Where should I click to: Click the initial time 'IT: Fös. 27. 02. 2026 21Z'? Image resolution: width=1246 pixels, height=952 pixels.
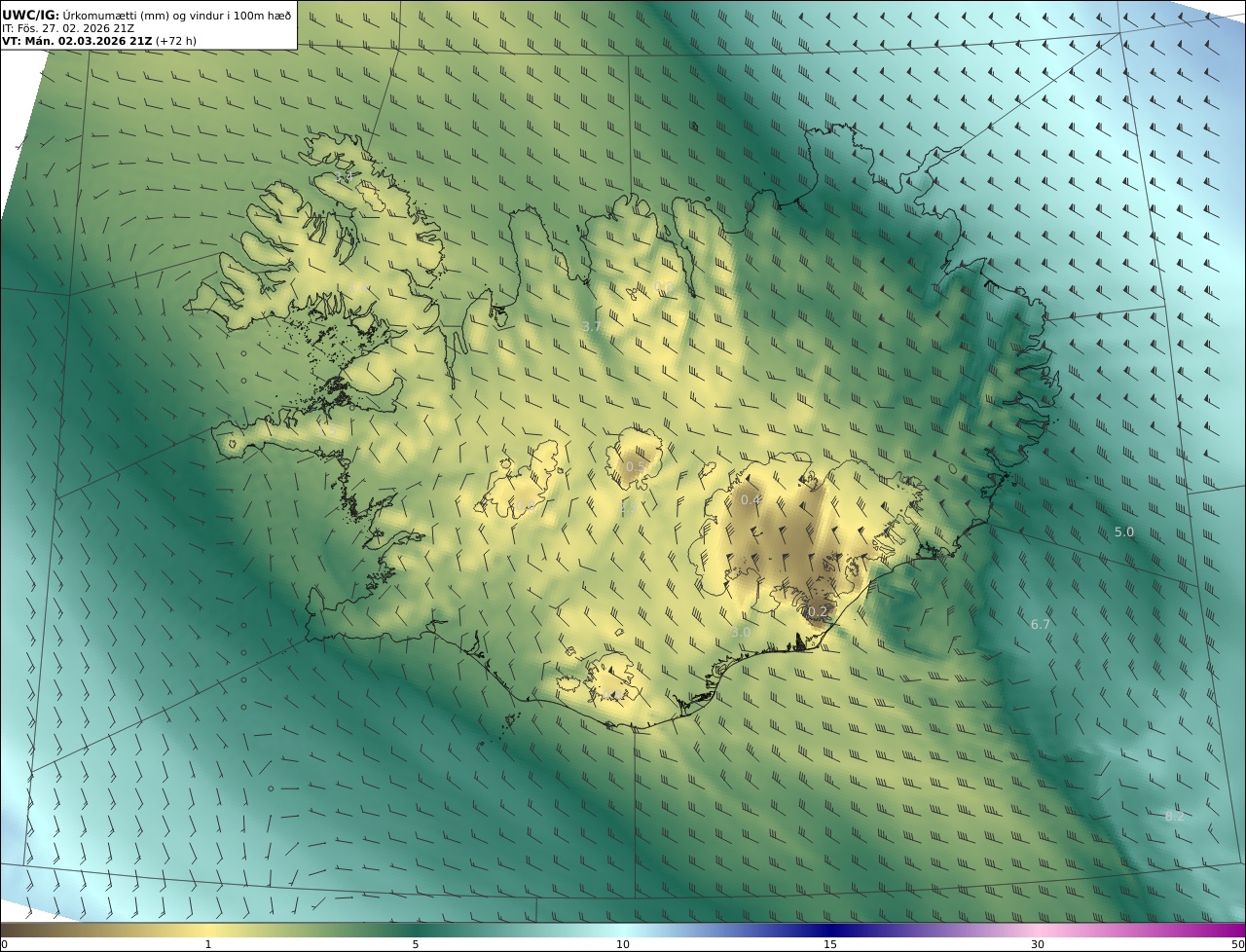[69, 28]
